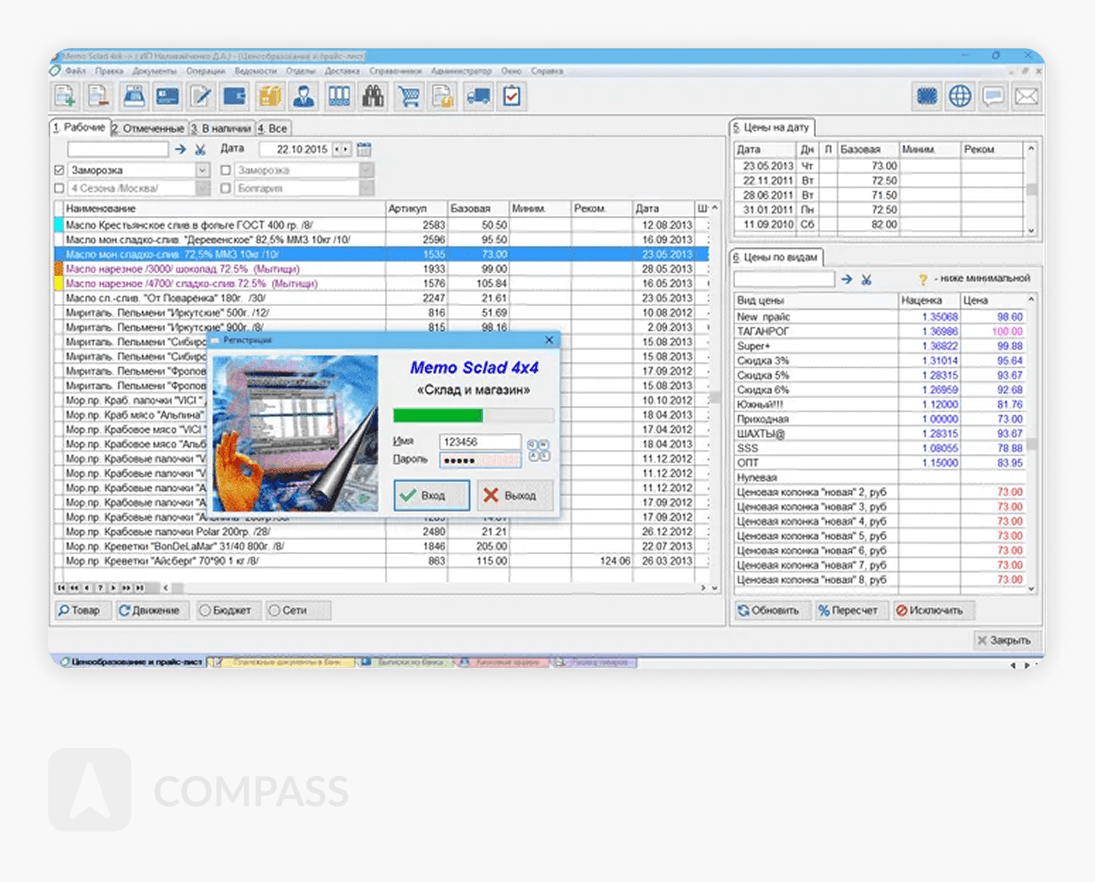Image resolution: width=1095 pixels, height=882 pixels.
Task: Click the person contact toolbar icon
Action: pyautogui.click(x=304, y=96)
